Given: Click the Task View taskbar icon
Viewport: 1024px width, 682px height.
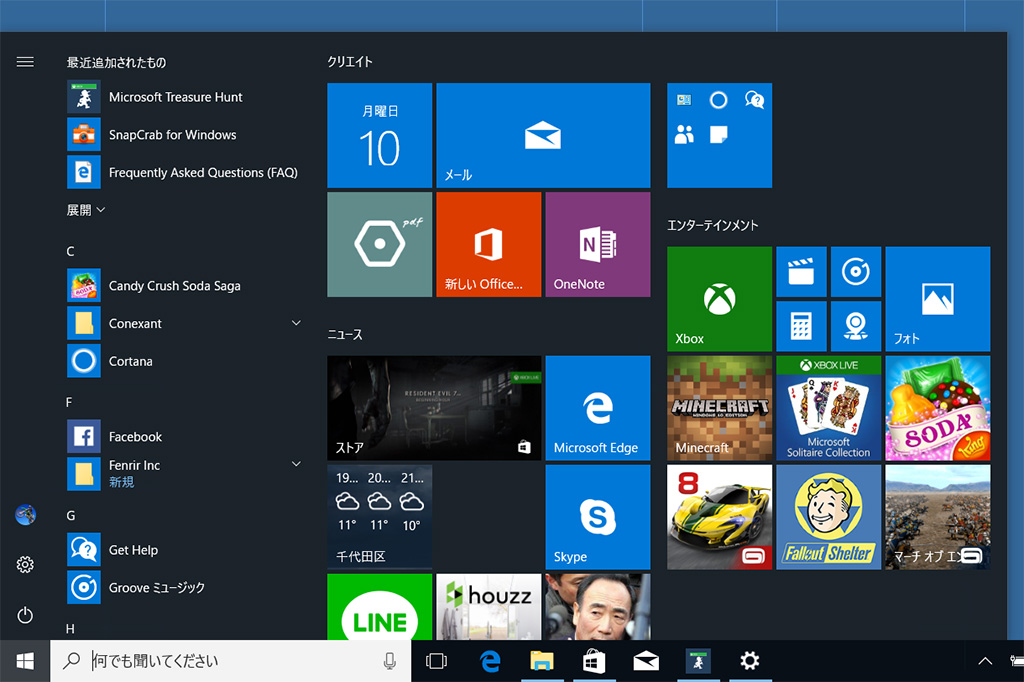Looking at the screenshot, I should tap(436, 661).
